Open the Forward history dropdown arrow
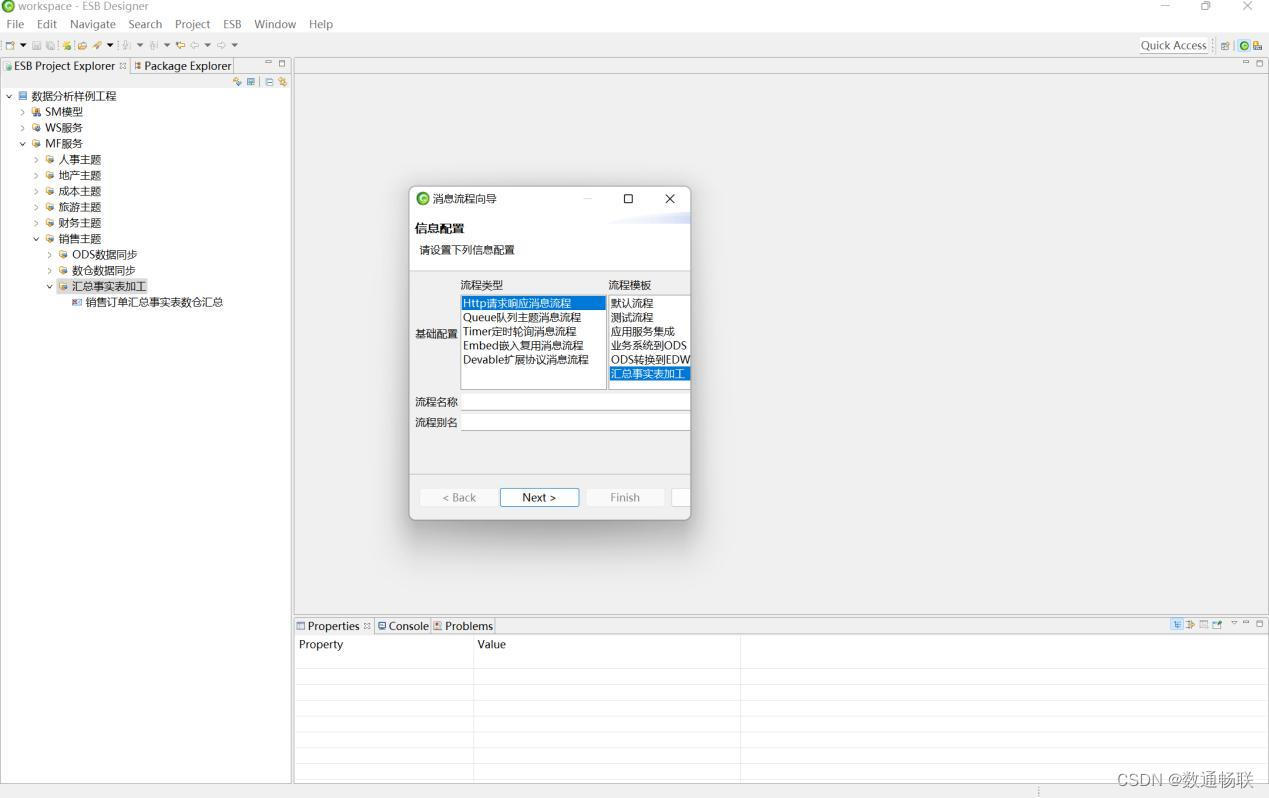1269x798 pixels. click(x=234, y=45)
